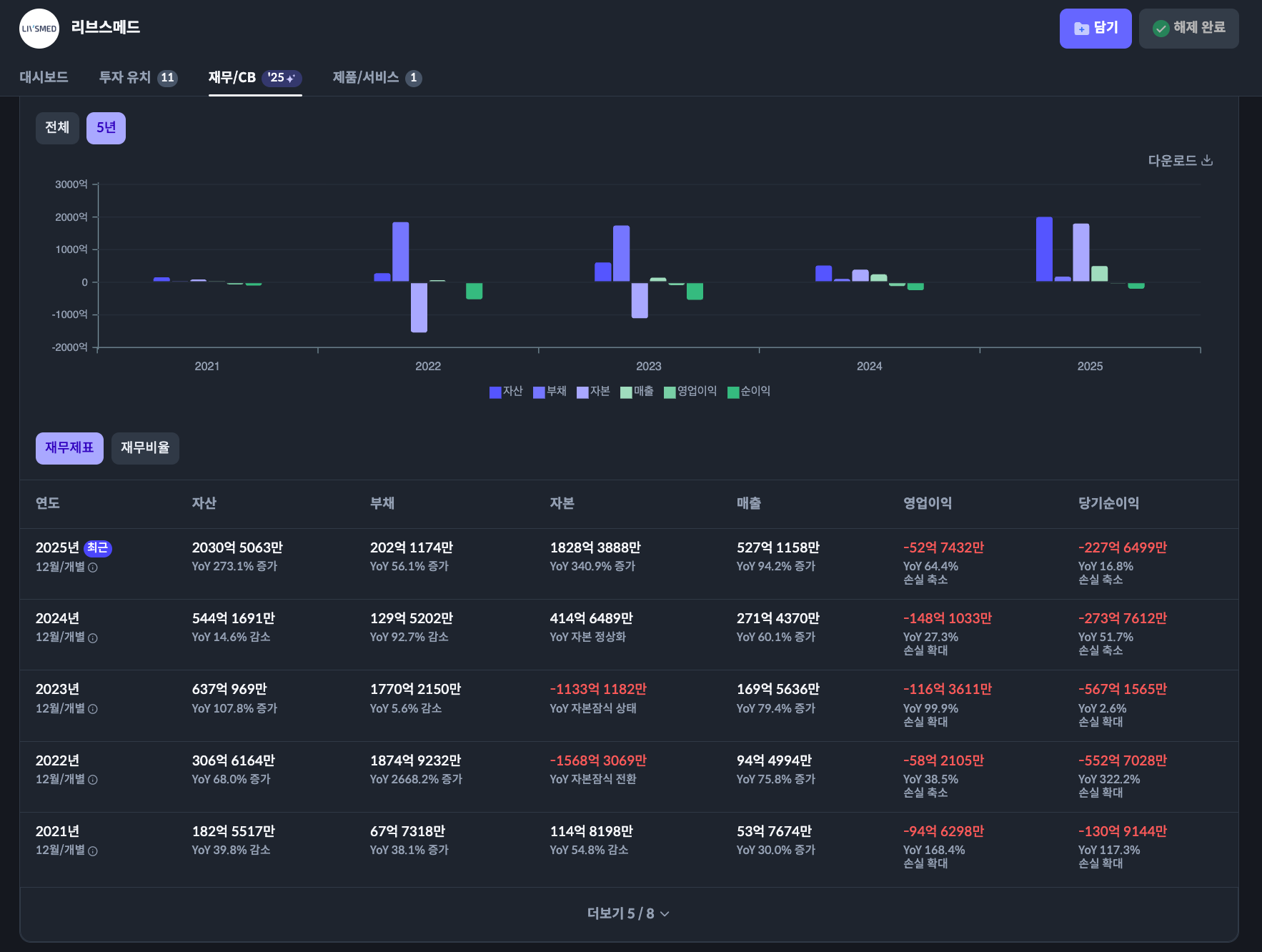This screenshot has width=1262, height=952.
Task: Open the 투자 유치 tab
Action: pyautogui.click(x=138, y=77)
